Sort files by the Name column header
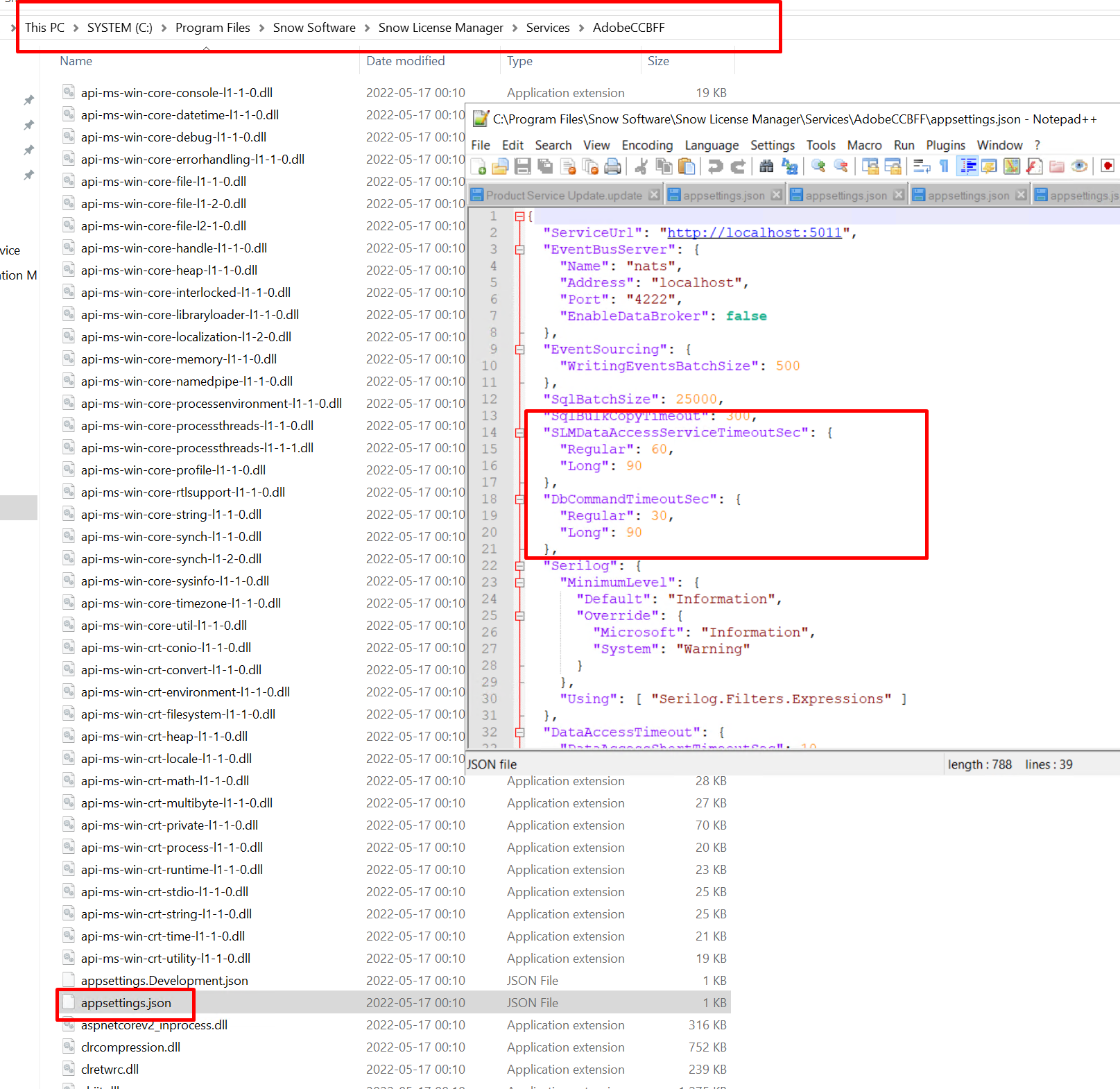This screenshot has height=1089, width=1120. pos(76,61)
